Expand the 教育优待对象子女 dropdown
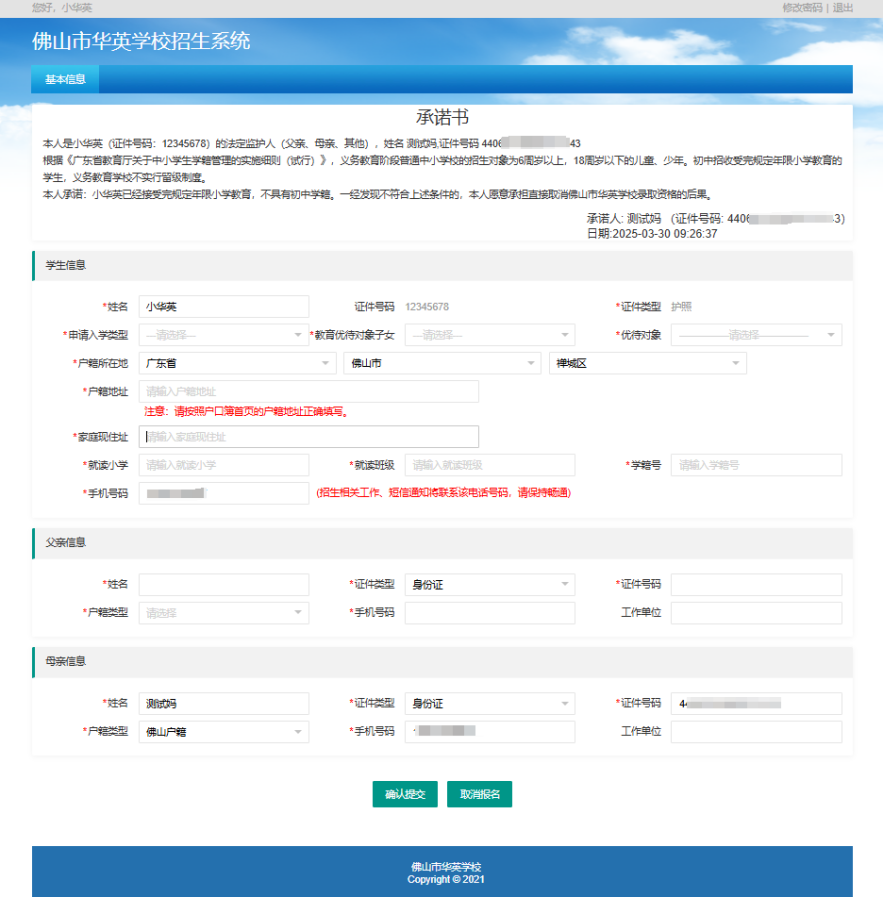The height and width of the screenshot is (898, 884). [x=490, y=335]
